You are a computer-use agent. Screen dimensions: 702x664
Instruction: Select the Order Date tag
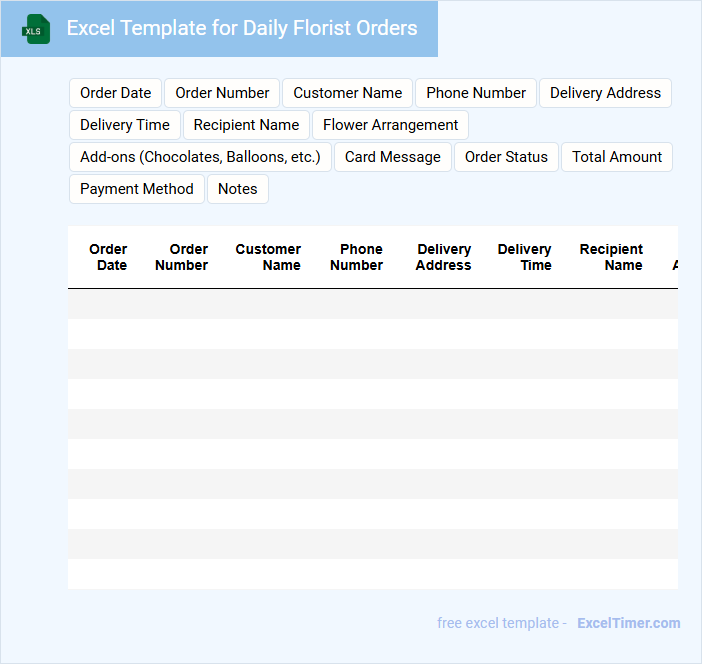(x=116, y=93)
